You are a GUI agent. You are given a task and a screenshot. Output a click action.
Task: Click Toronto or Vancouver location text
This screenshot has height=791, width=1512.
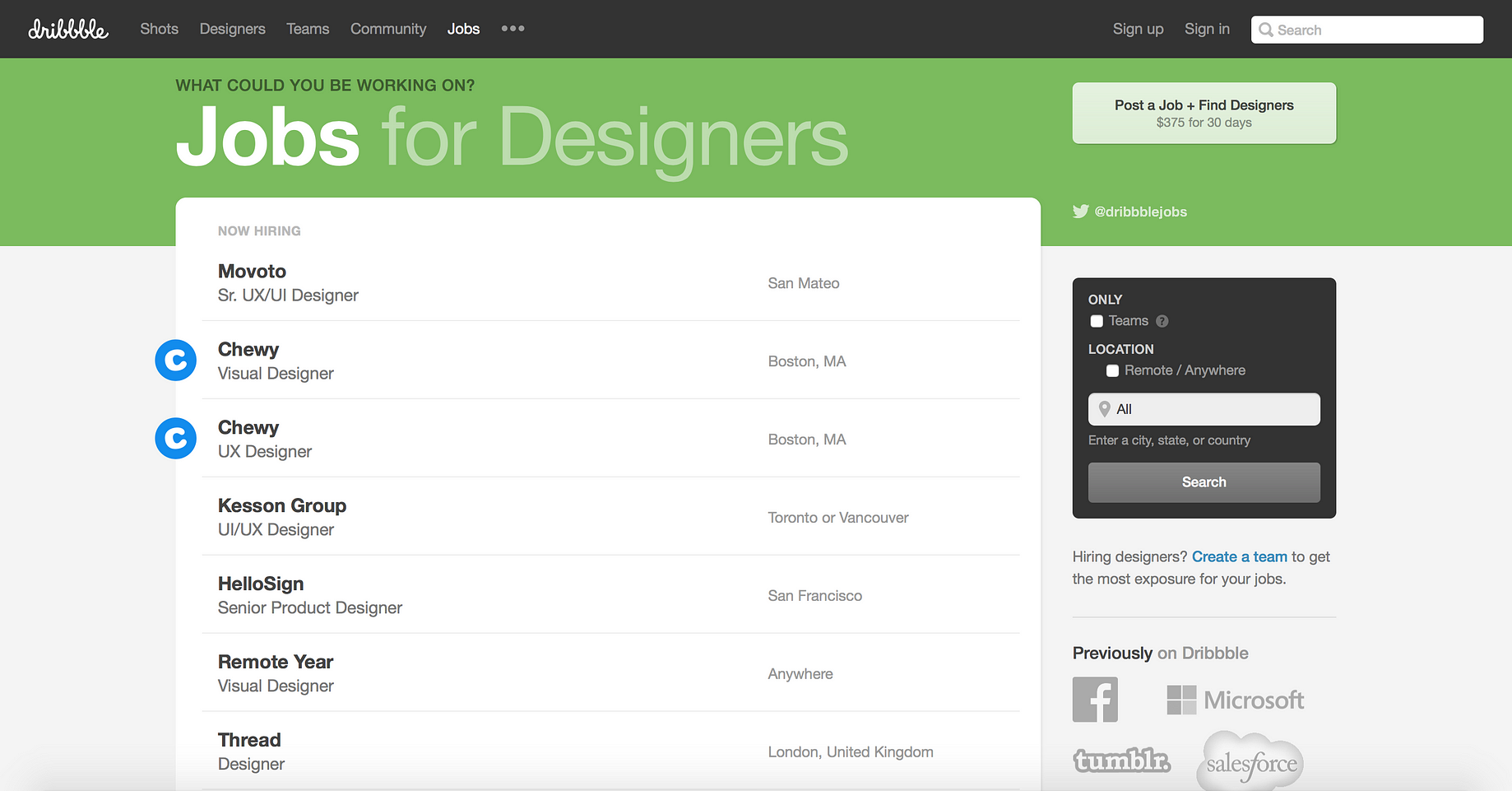(x=838, y=518)
